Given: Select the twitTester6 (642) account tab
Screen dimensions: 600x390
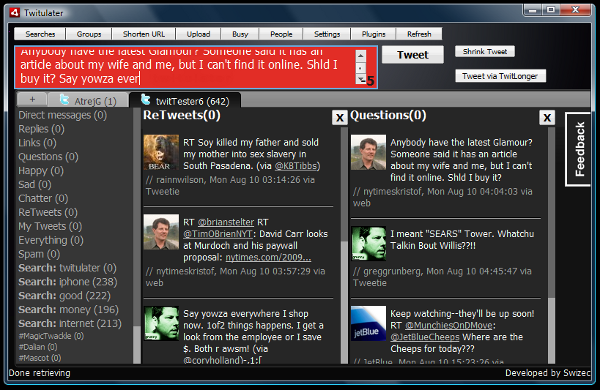Looking at the screenshot, I should coord(185,100).
